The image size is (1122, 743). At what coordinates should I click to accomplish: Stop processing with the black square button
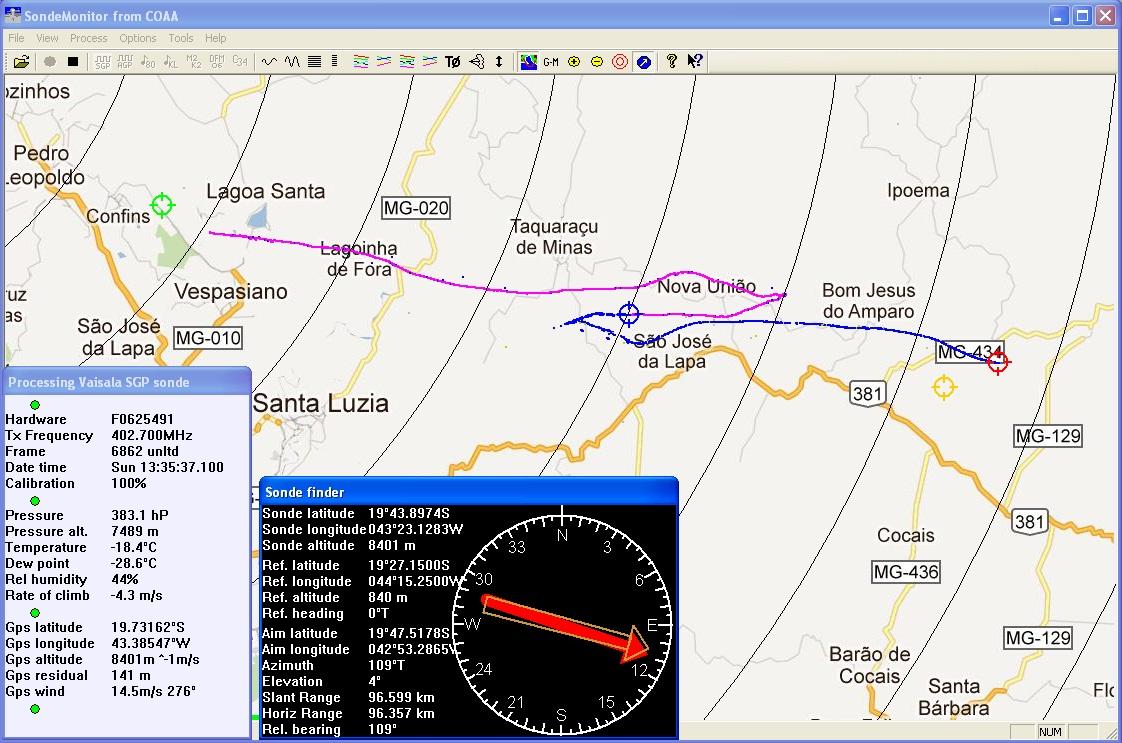click(x=72, y=62)
